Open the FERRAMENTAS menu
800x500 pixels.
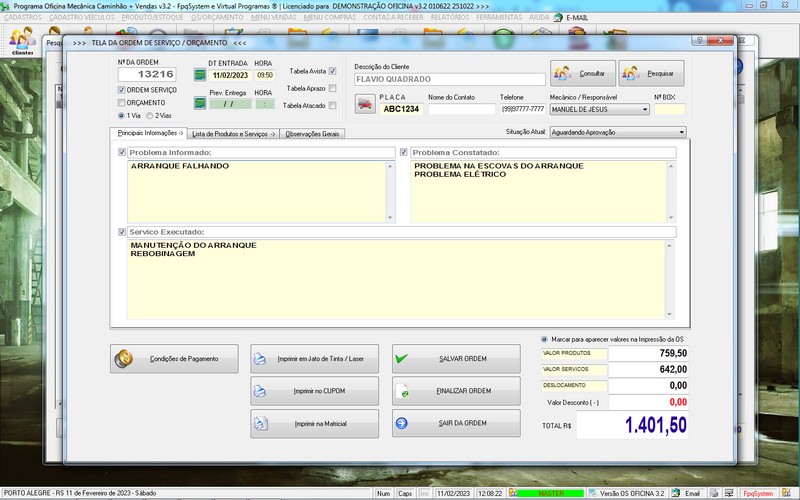tap(499, 17)
